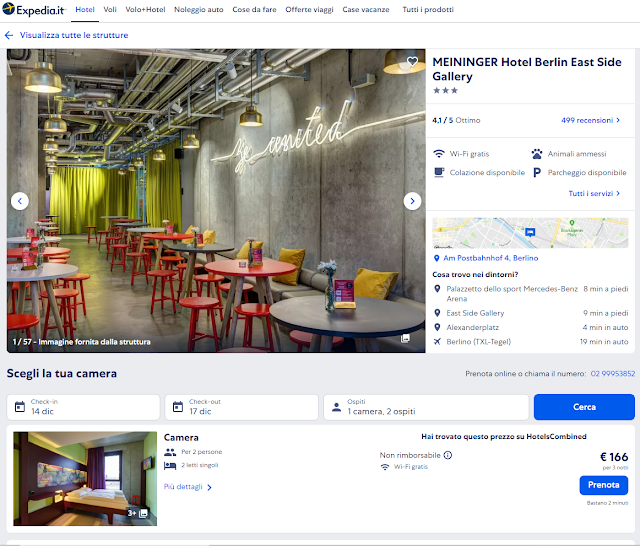
Task: Click the breakfast cup icon
Action: (439, 172)
